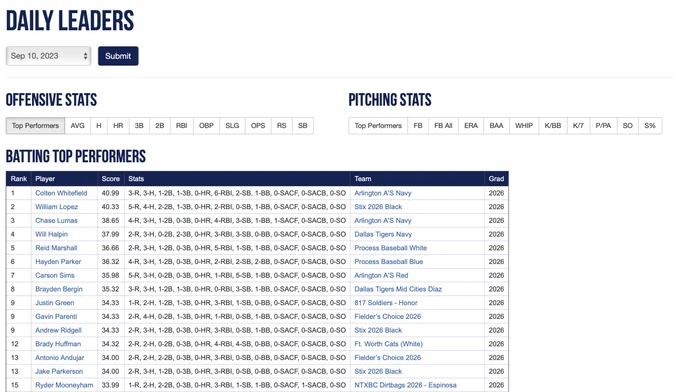Select the HR tab
This screenshot has width=680, height=392.
pyautogui.click(x=118, y=126)
